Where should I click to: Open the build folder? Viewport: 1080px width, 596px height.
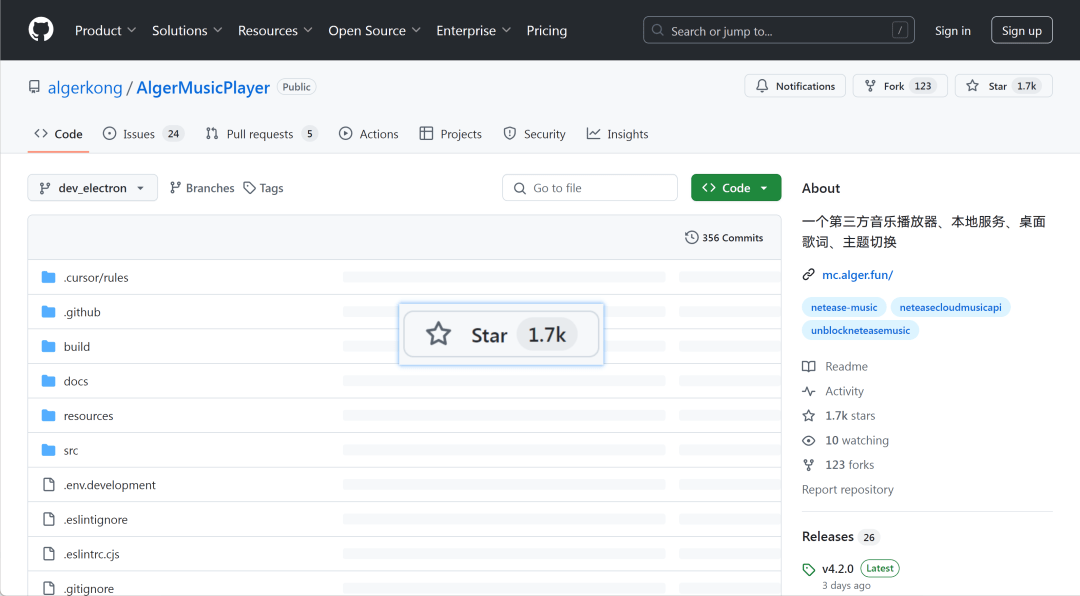click(76, 347)
